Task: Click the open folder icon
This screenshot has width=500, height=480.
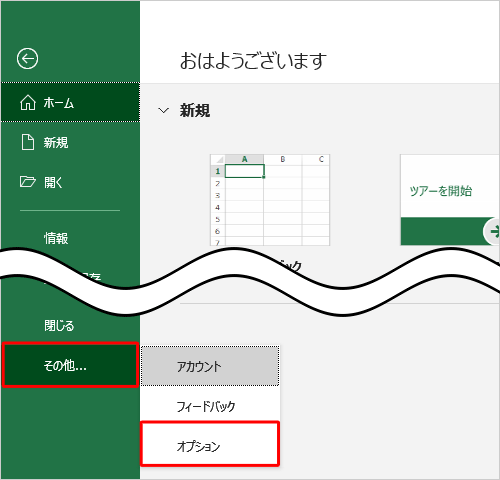Action: coord(28,182)
